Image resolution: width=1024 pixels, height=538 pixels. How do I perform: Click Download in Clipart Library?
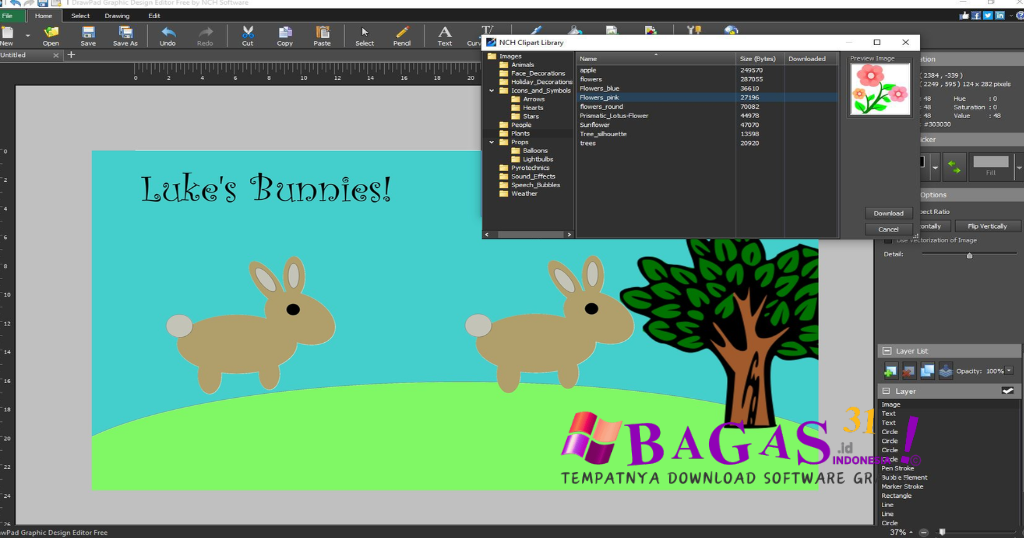point(888,213)
